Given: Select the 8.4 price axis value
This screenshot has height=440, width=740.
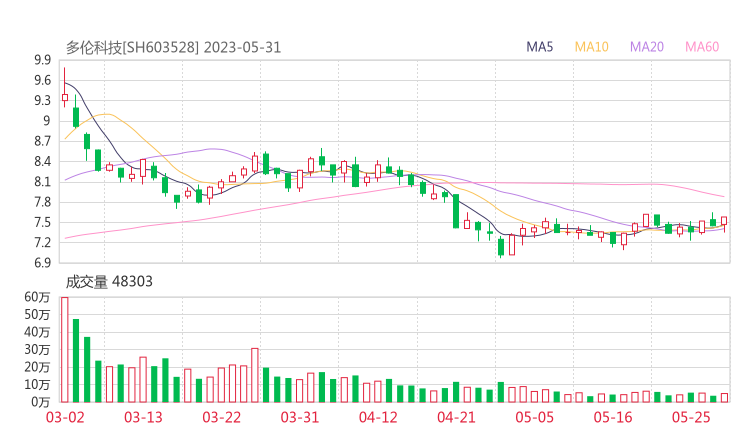Looking at the screenshot, I should (42, 161).
